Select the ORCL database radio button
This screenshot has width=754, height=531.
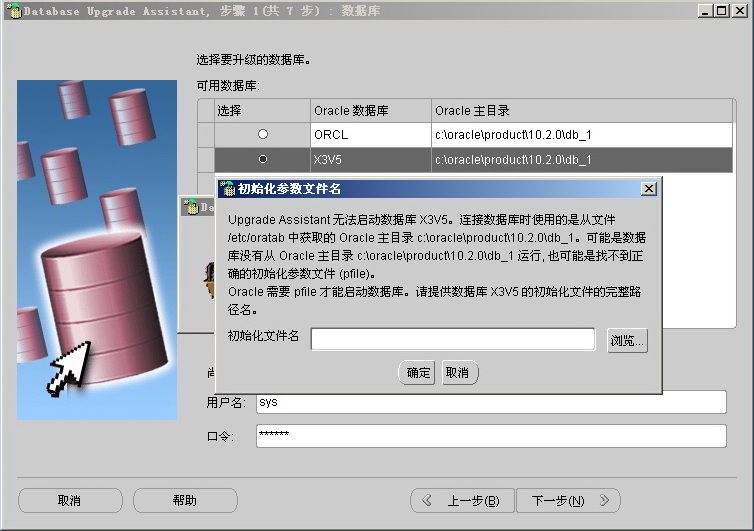pyautogui.click(x=263, y=134)
